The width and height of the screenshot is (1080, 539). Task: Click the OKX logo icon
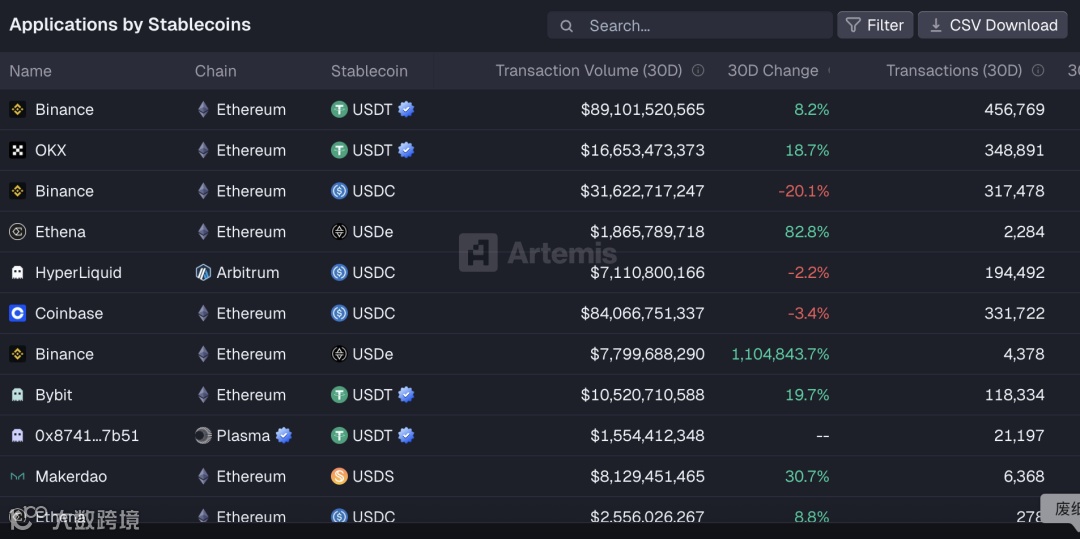tap(17, 151)
